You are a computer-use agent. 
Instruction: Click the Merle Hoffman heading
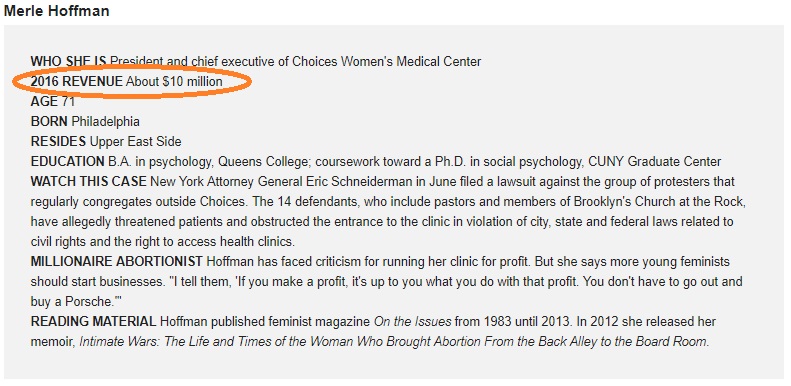(56, 11)
